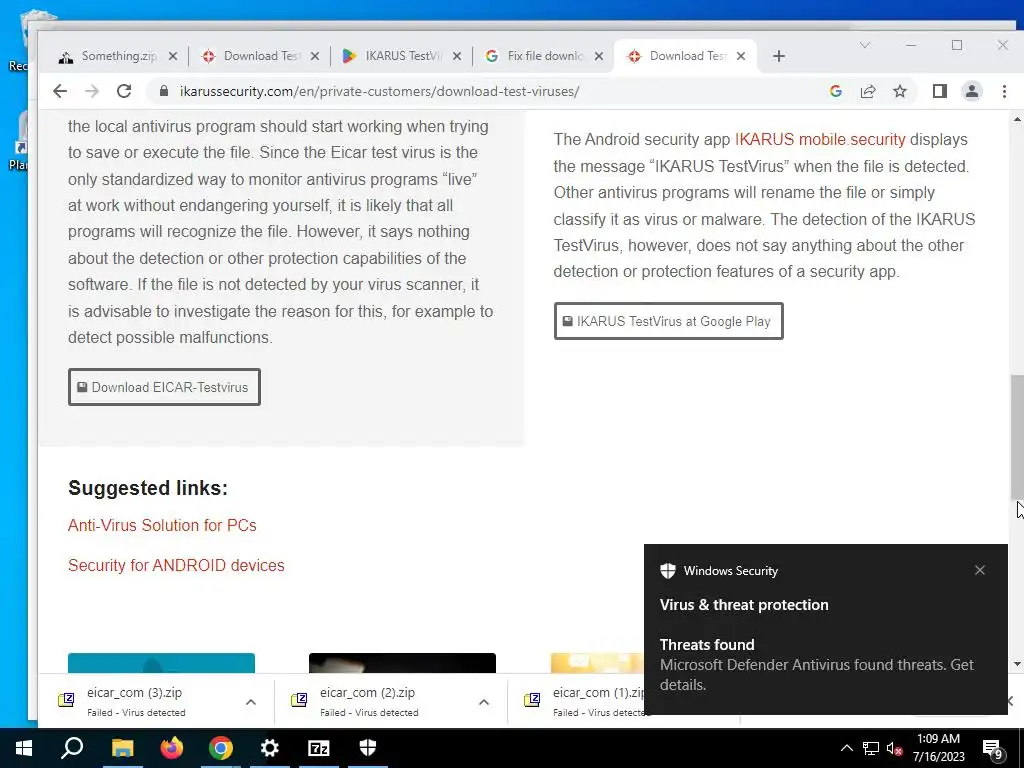
Task: Go back to the previous page
Action: click(59, 91)
